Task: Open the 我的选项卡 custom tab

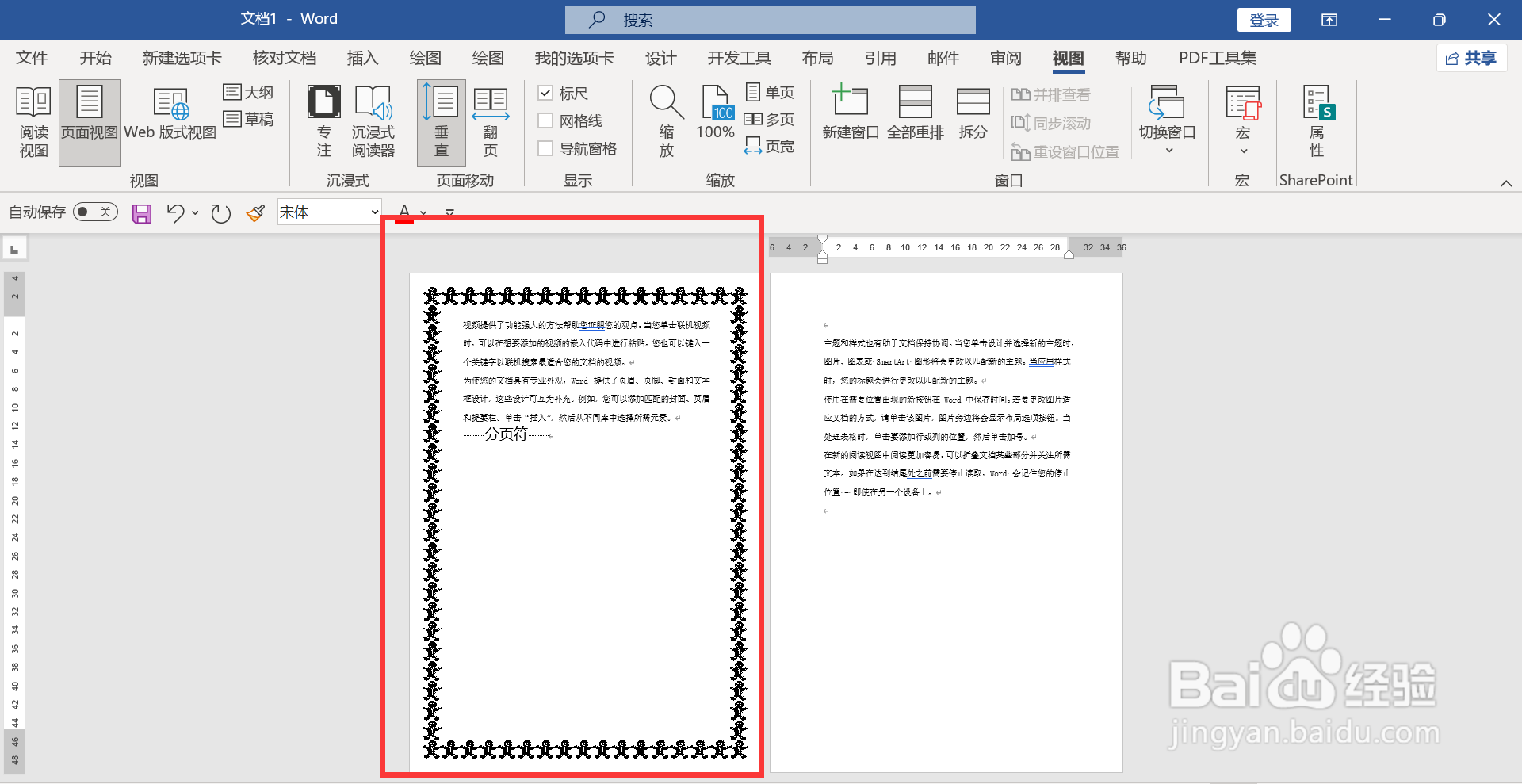Action: pyautogui.click(x=574, y=58)
